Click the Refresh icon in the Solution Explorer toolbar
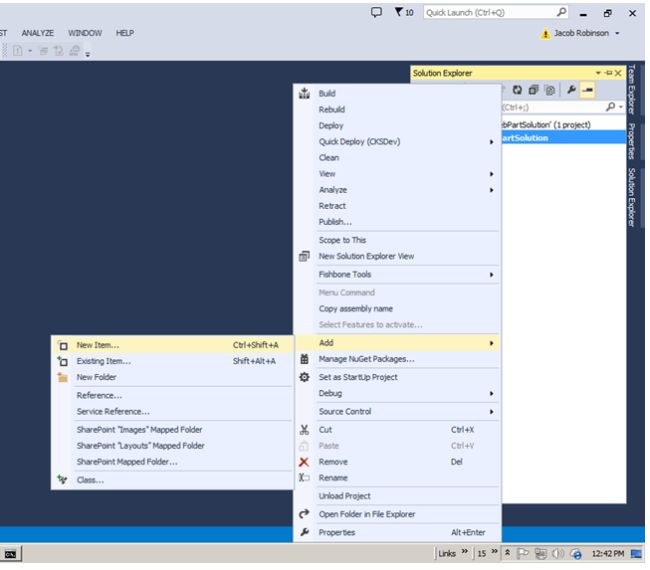Screen dimensions: 650x570 [x=517, y=90]
